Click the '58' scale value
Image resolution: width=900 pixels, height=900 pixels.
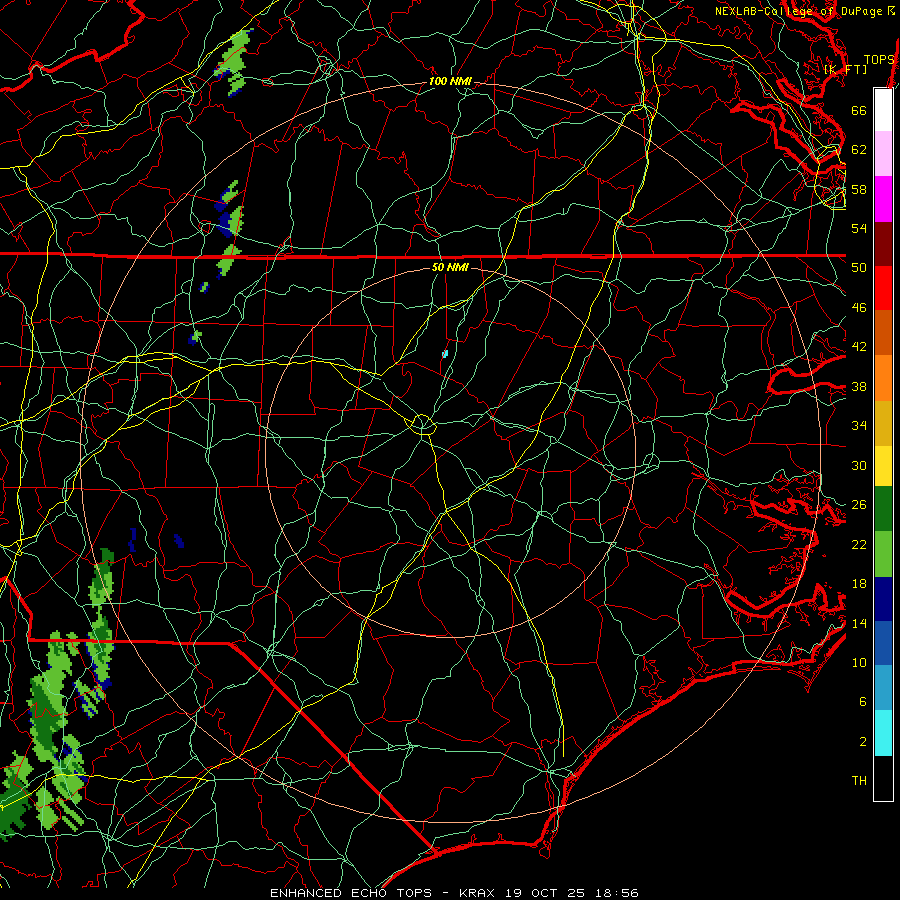(x=859, y=189)
